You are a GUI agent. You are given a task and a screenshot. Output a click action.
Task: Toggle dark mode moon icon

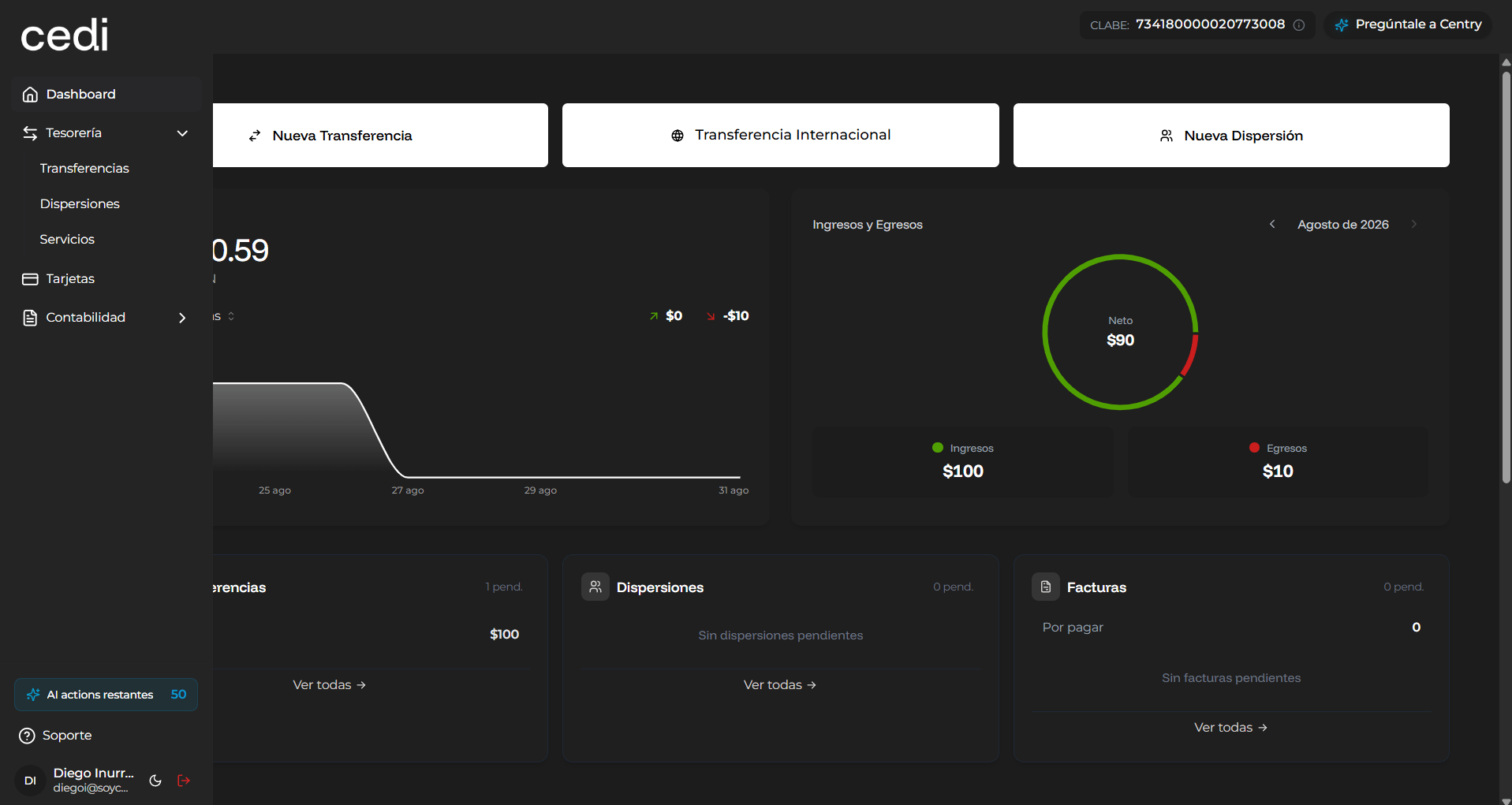point(155,781)
